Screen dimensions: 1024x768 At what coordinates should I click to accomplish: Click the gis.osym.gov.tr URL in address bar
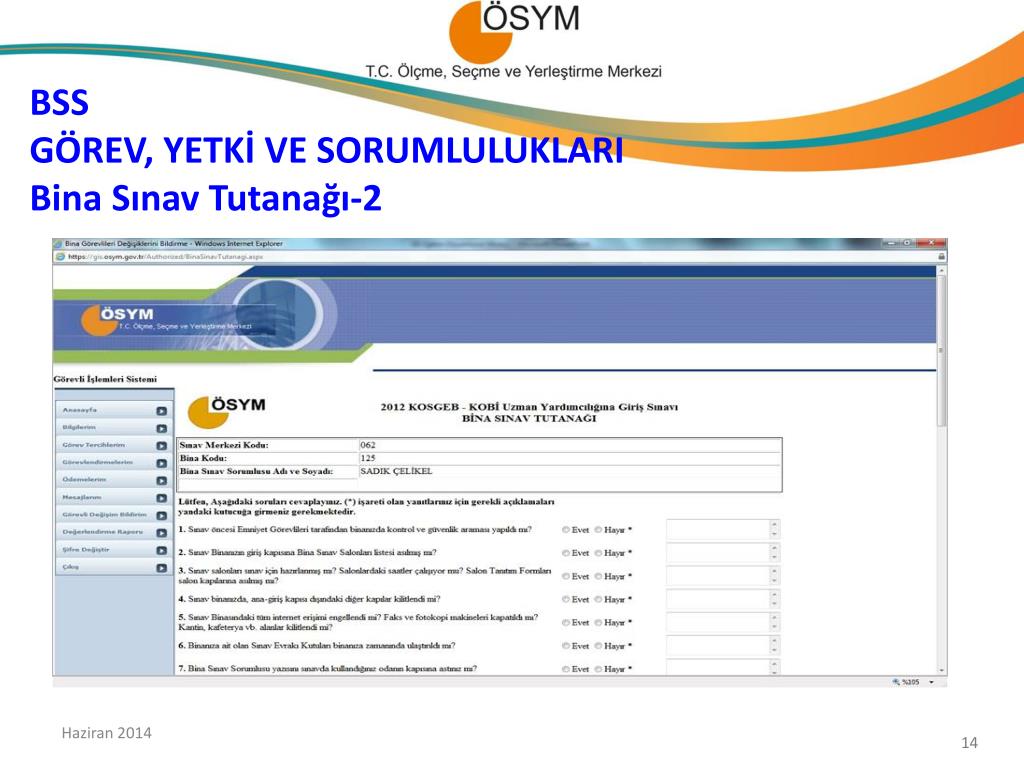coord(165,257)
